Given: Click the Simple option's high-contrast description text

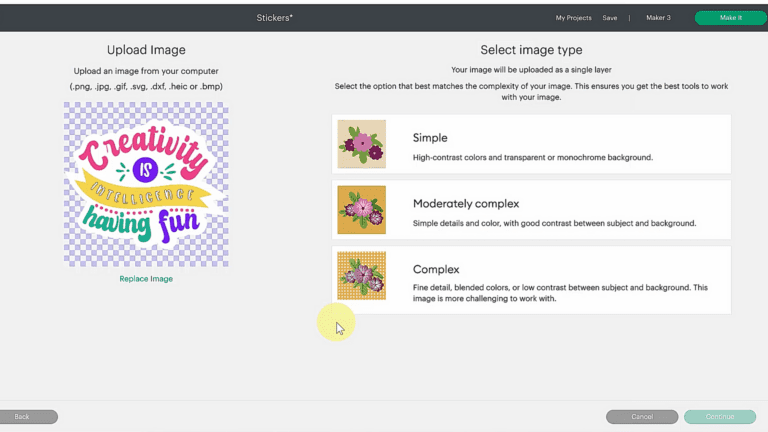Looking at the screenshot, I should [x=532, y=157].
